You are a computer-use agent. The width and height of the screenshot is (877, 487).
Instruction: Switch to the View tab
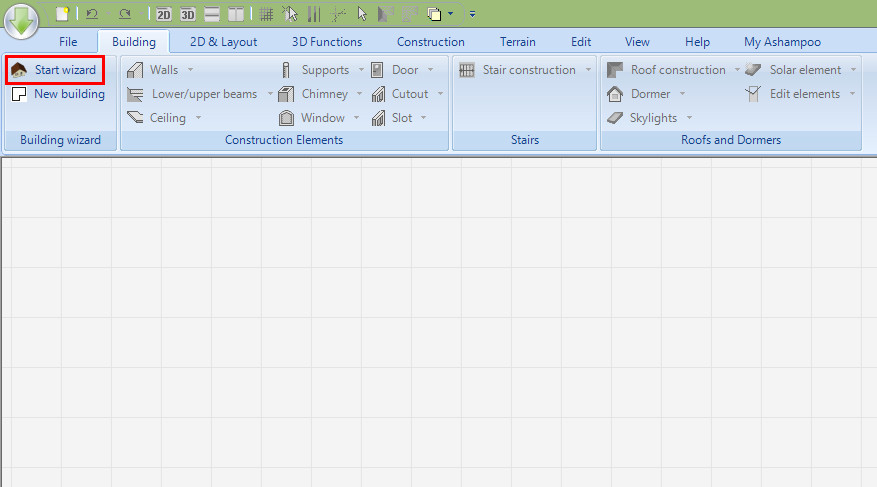[637, 42]
